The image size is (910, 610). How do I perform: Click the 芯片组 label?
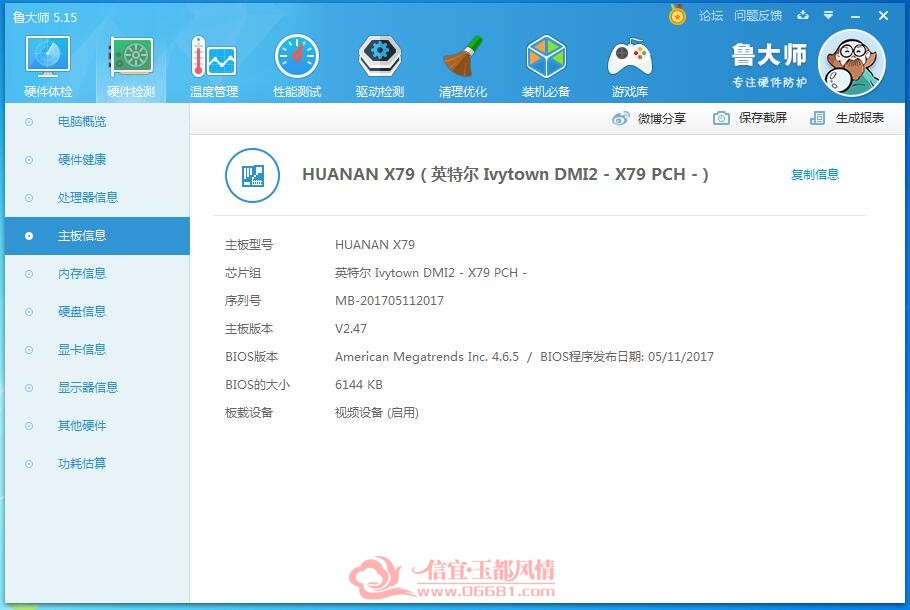point(243,273)
